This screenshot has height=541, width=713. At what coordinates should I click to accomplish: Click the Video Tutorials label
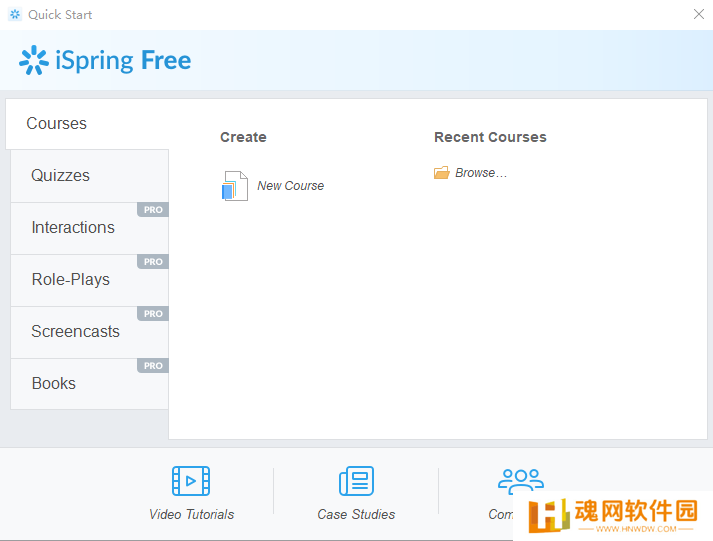point(191,514)
